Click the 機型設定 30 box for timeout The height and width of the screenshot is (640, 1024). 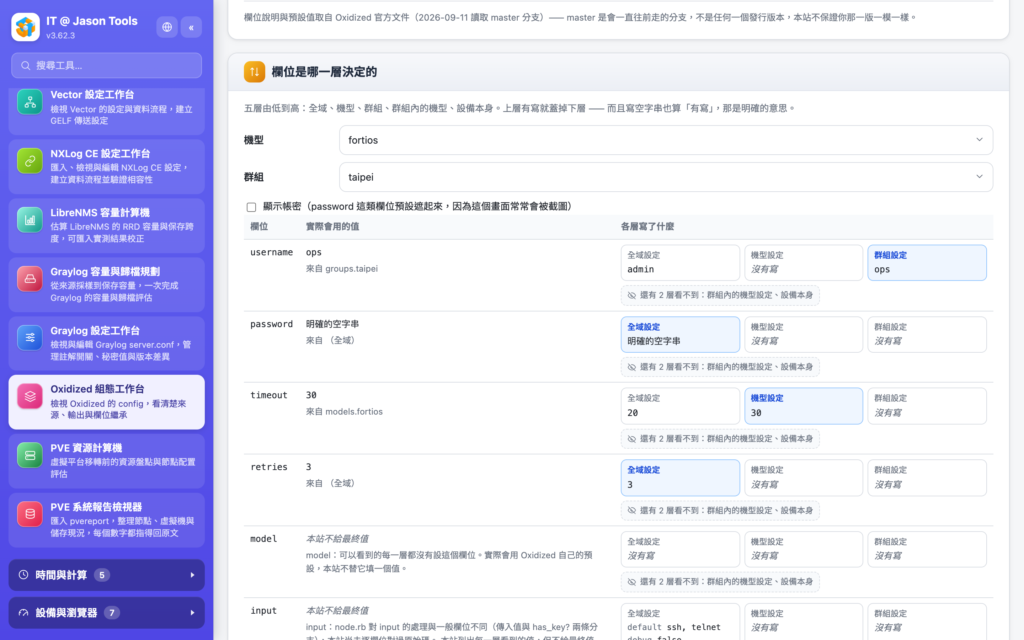click(803, 406)
